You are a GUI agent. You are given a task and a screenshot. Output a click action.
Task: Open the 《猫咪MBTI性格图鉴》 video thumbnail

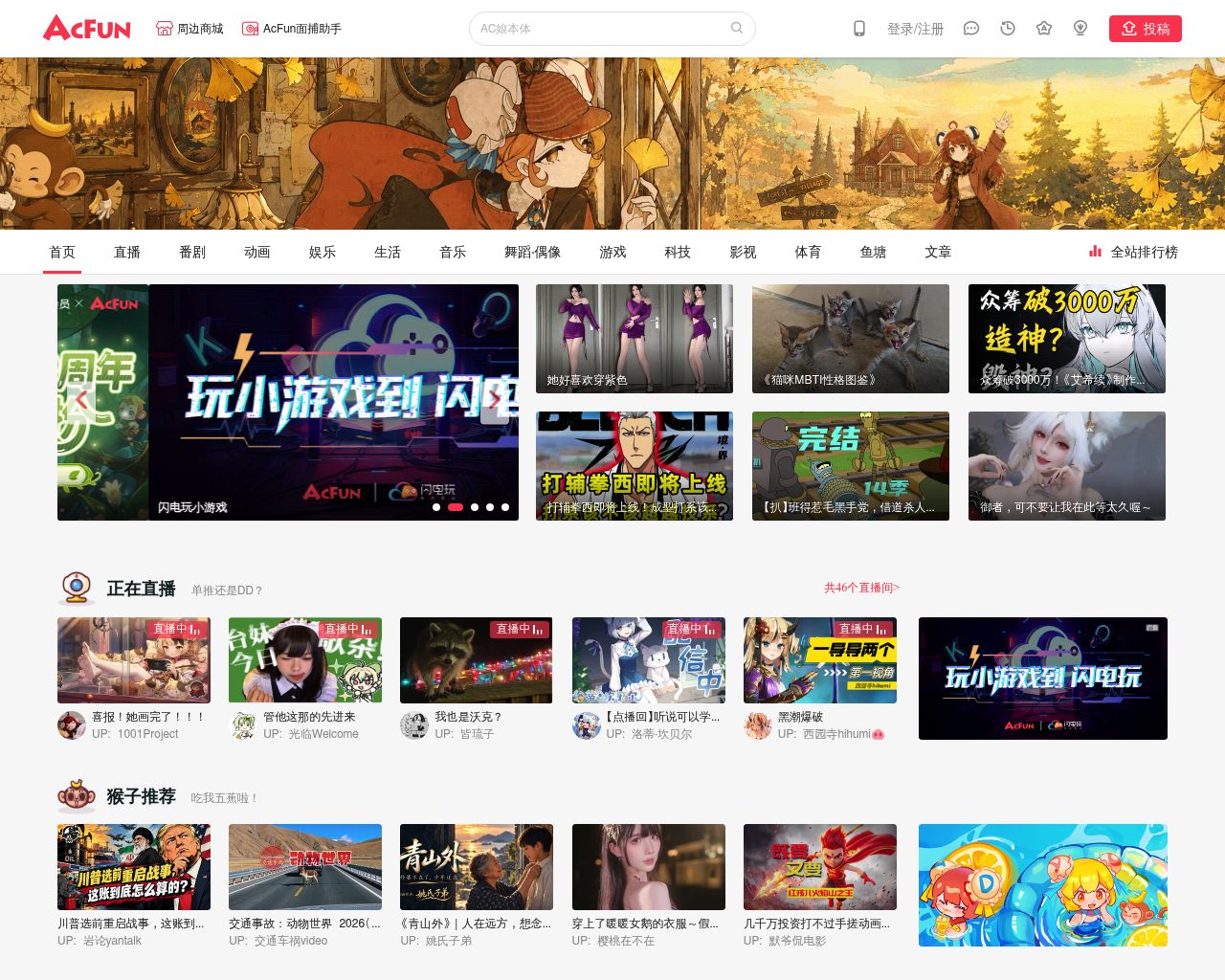coord(851,339)
